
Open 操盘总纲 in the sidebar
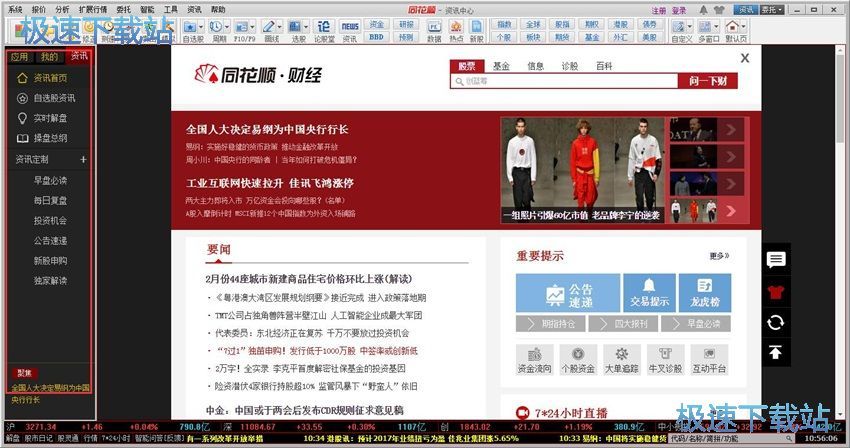(50, 138)
